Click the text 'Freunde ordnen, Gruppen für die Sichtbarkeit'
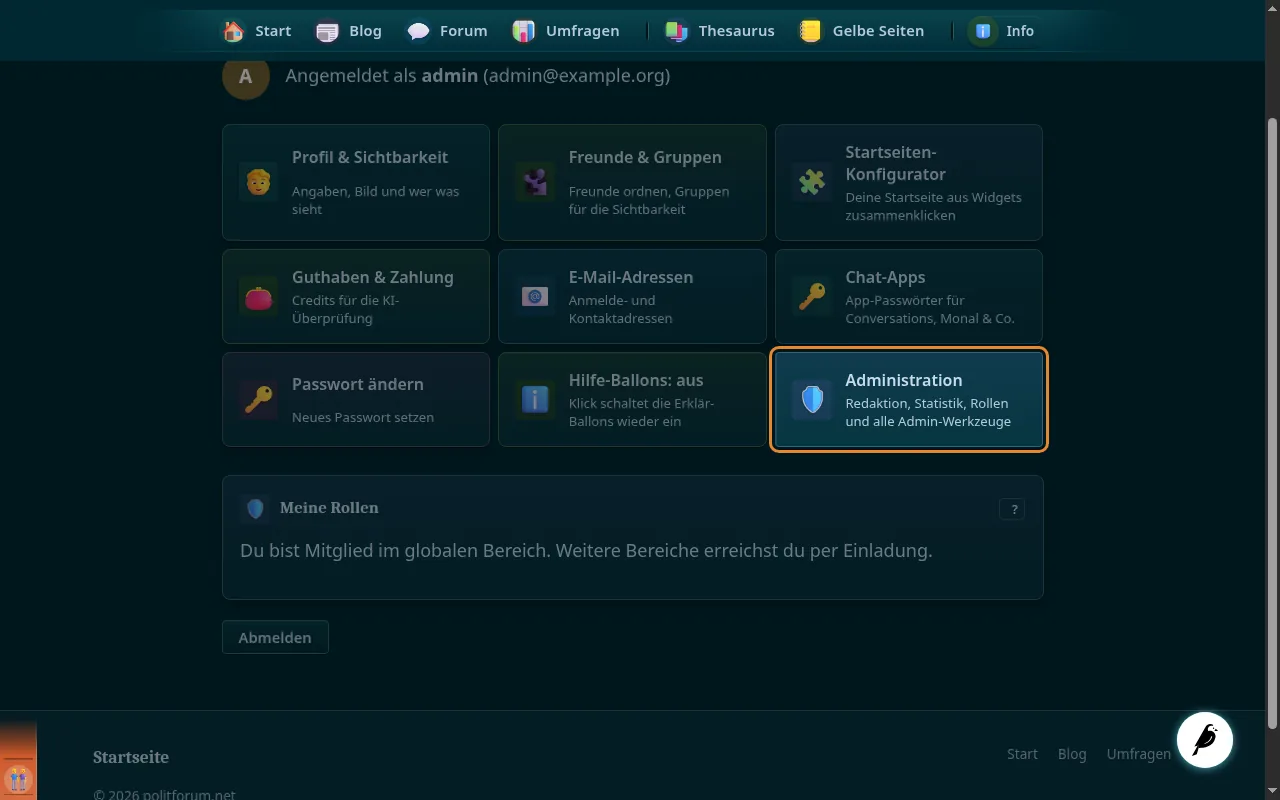 coord(649,200)
